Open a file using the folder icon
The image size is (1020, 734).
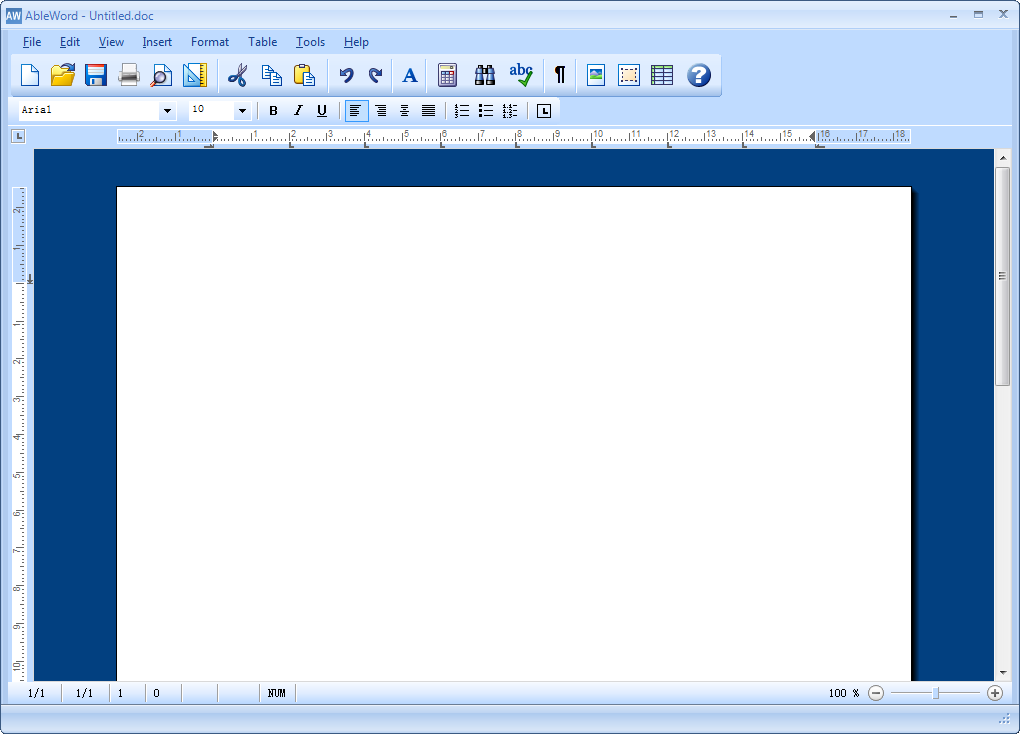63,75
